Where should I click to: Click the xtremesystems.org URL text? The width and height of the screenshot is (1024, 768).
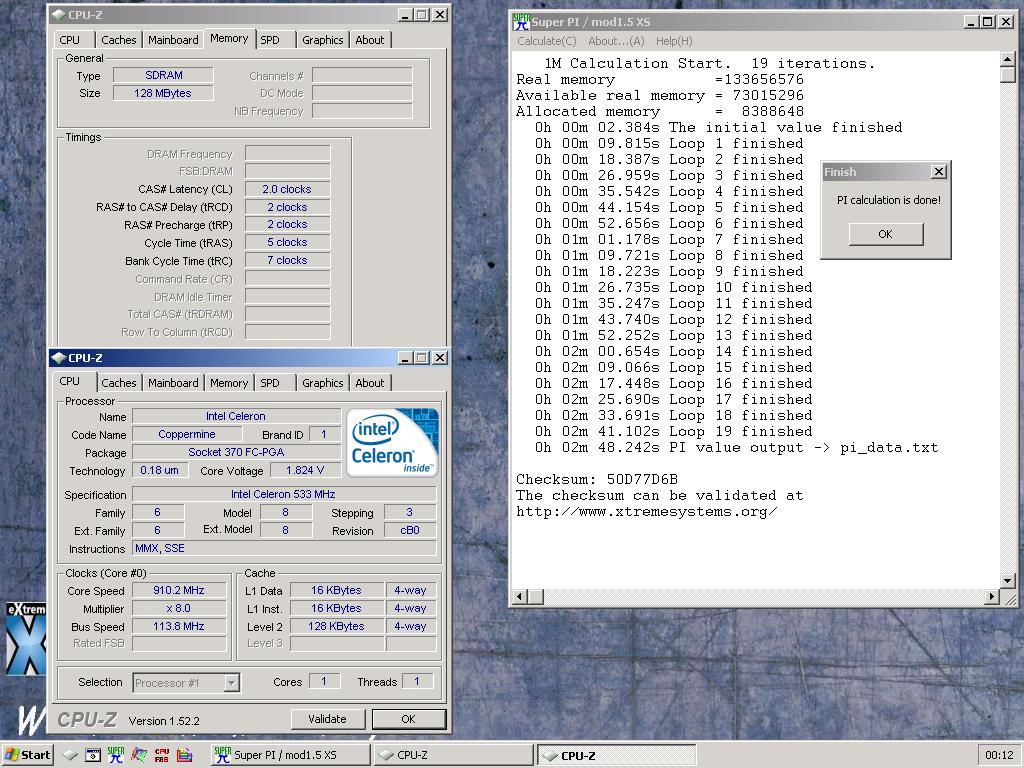click(x=647, y=511)
